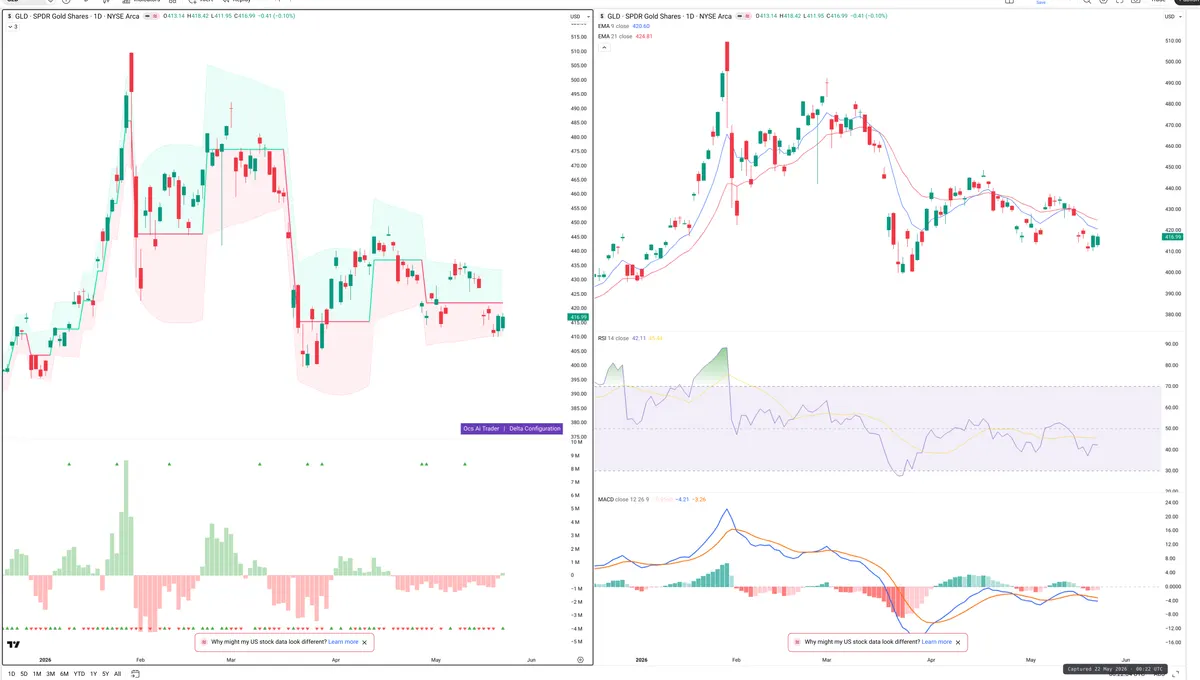Select the 1M time range
Viewport: 1200px width, 680px height.
[37, 674]
